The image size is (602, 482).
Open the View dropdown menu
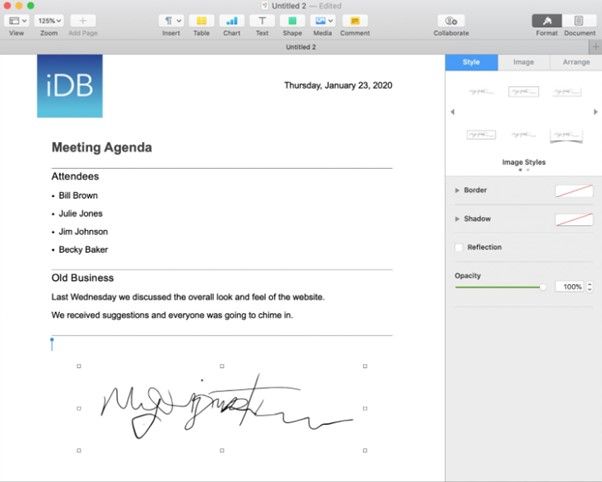point(17,20)
